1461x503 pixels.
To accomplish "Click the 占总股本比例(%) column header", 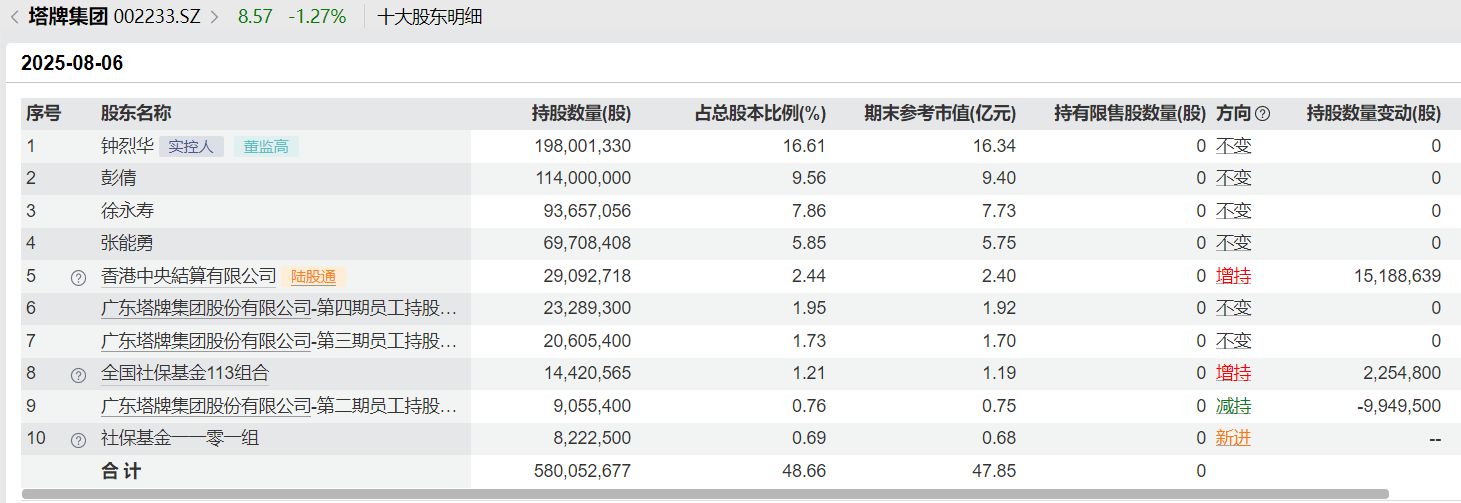I will point(760,114).
